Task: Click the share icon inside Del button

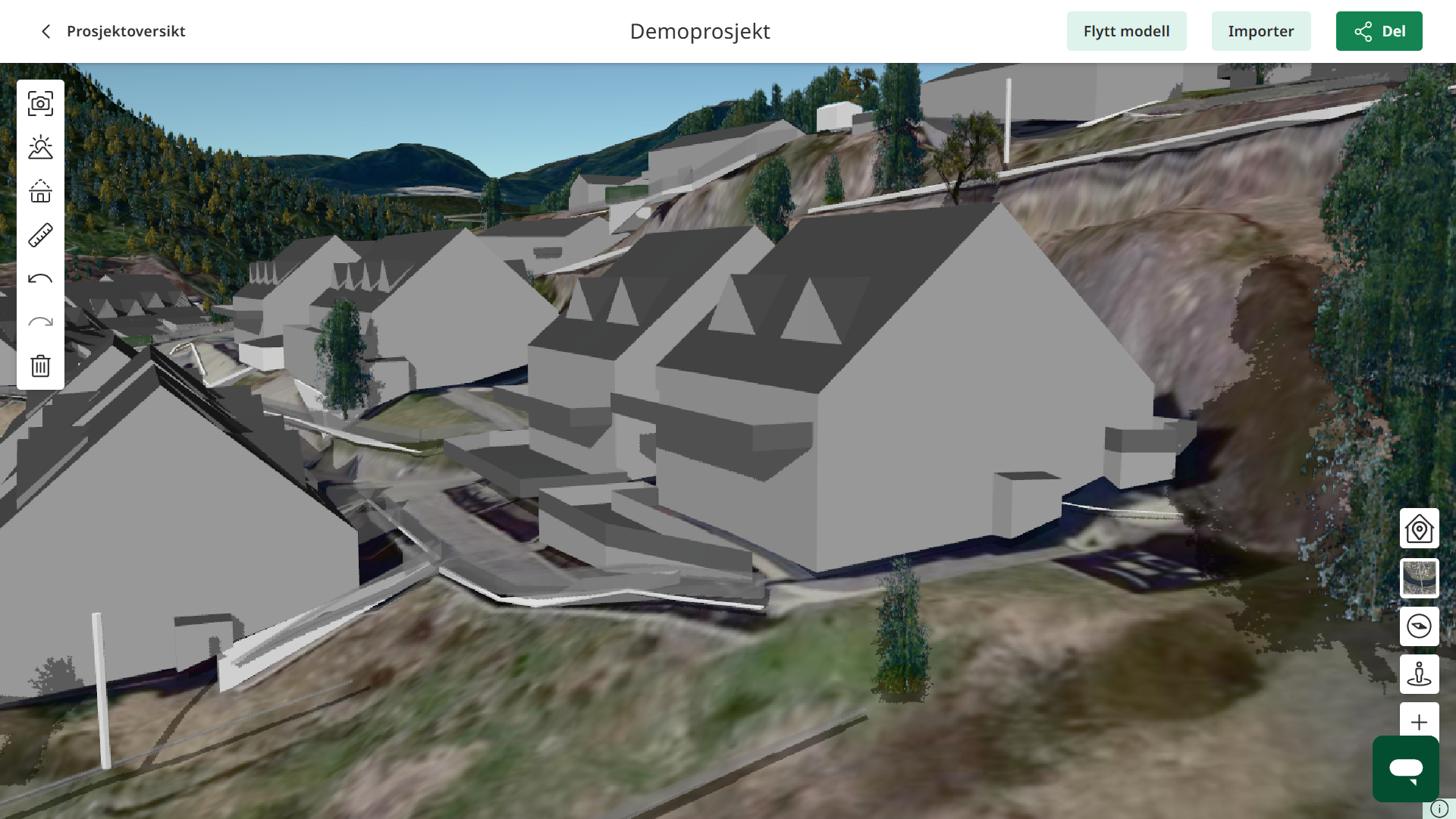Action: pos(1363,31)
